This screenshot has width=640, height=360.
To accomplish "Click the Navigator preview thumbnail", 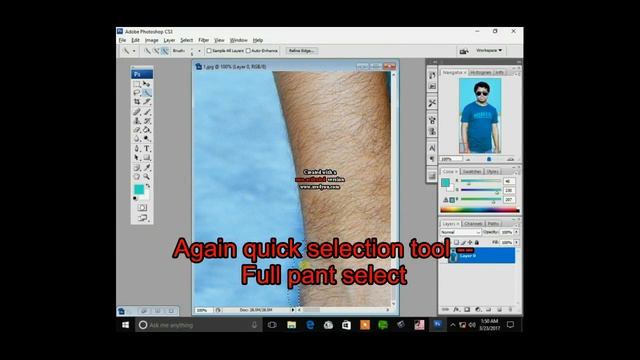I will [x=480, y=116].
